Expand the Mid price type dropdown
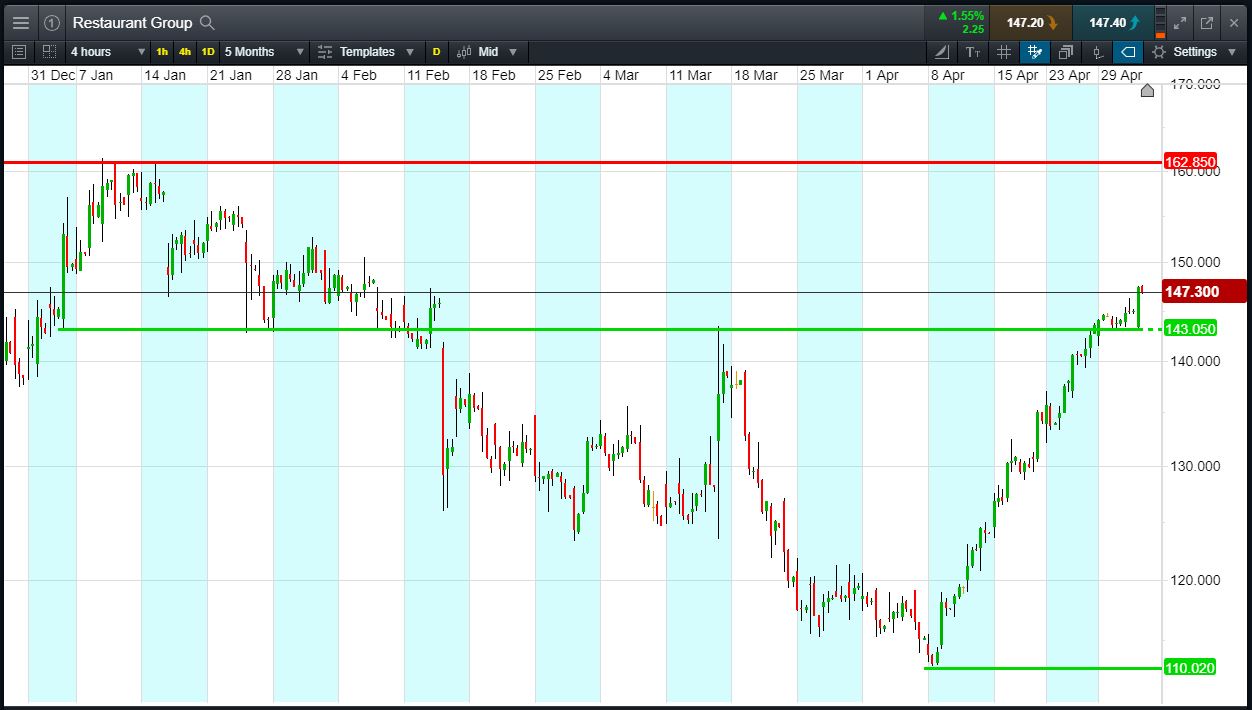The height and width of the screenshot is (710, 1252). pos(513,52)
